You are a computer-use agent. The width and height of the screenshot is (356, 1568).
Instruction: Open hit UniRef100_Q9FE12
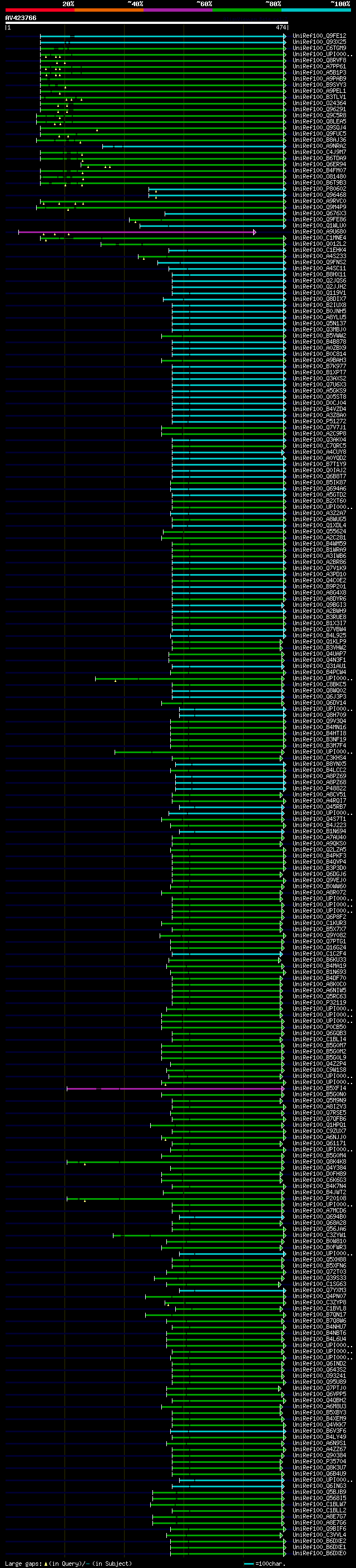pyautogui.click(x=319, y=36)
